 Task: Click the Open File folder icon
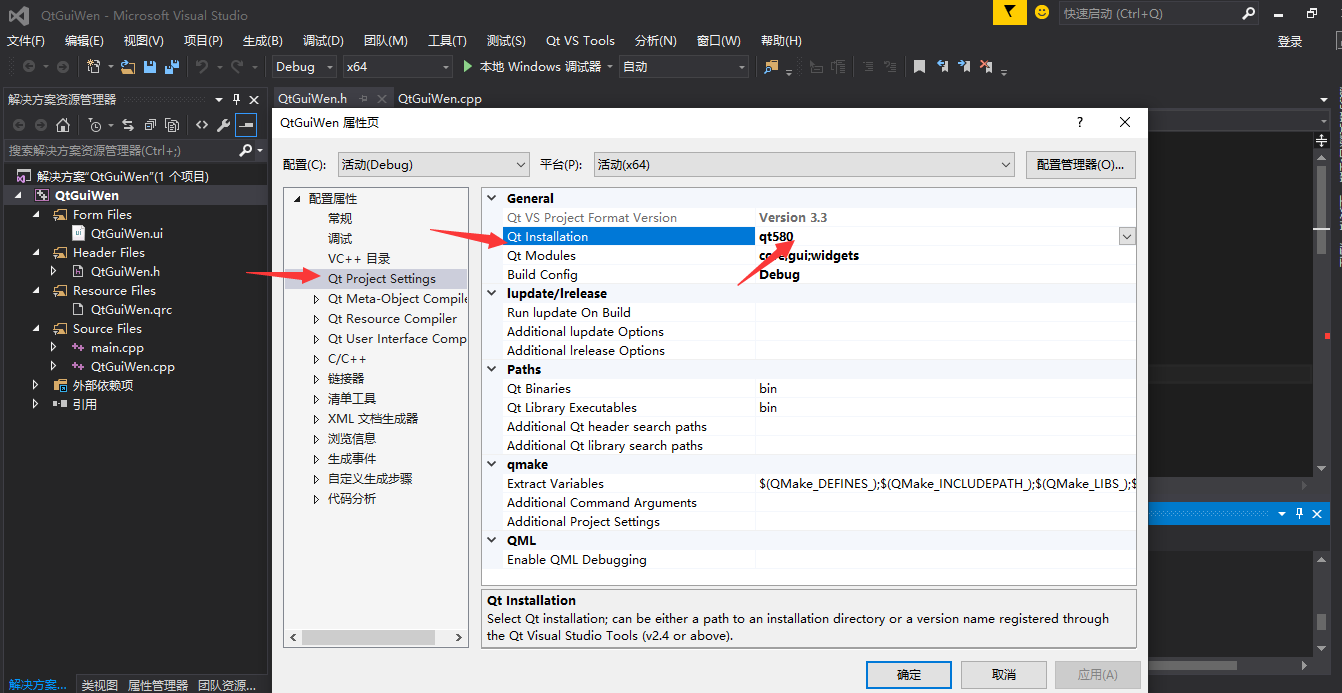[128, 67]
